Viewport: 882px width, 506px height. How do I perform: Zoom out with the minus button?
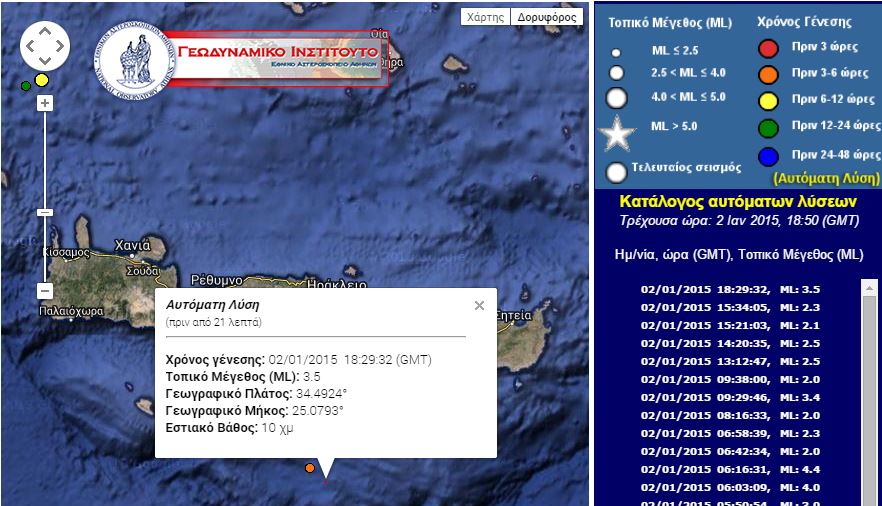(x=44, y=291)
